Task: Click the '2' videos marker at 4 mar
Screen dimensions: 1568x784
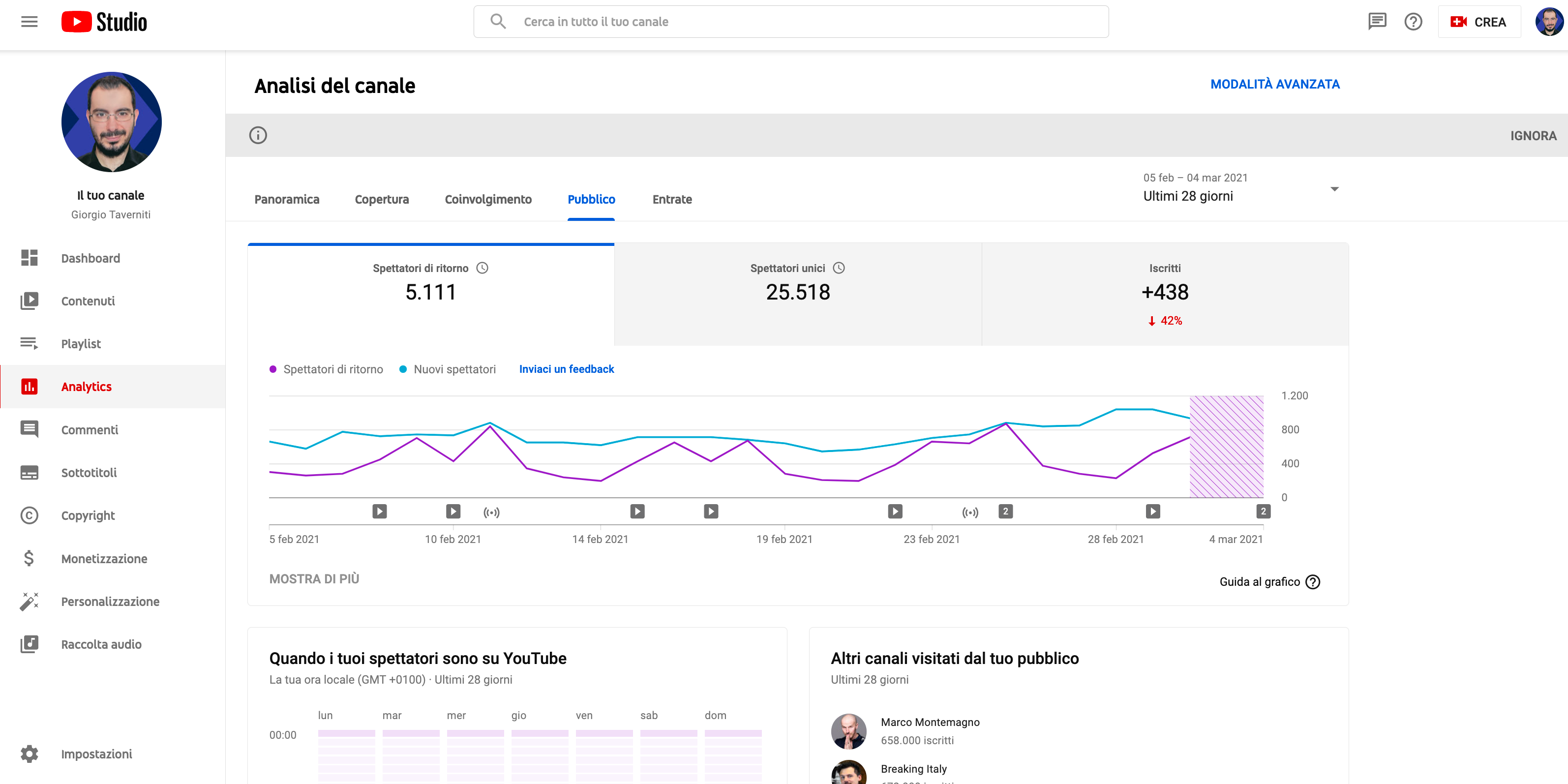Action: click(1263, 512)
